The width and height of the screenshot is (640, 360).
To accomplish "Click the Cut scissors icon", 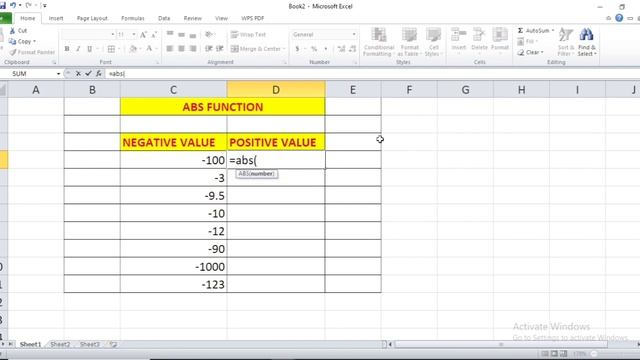I will pyautogui.click(x=12, y=31).
